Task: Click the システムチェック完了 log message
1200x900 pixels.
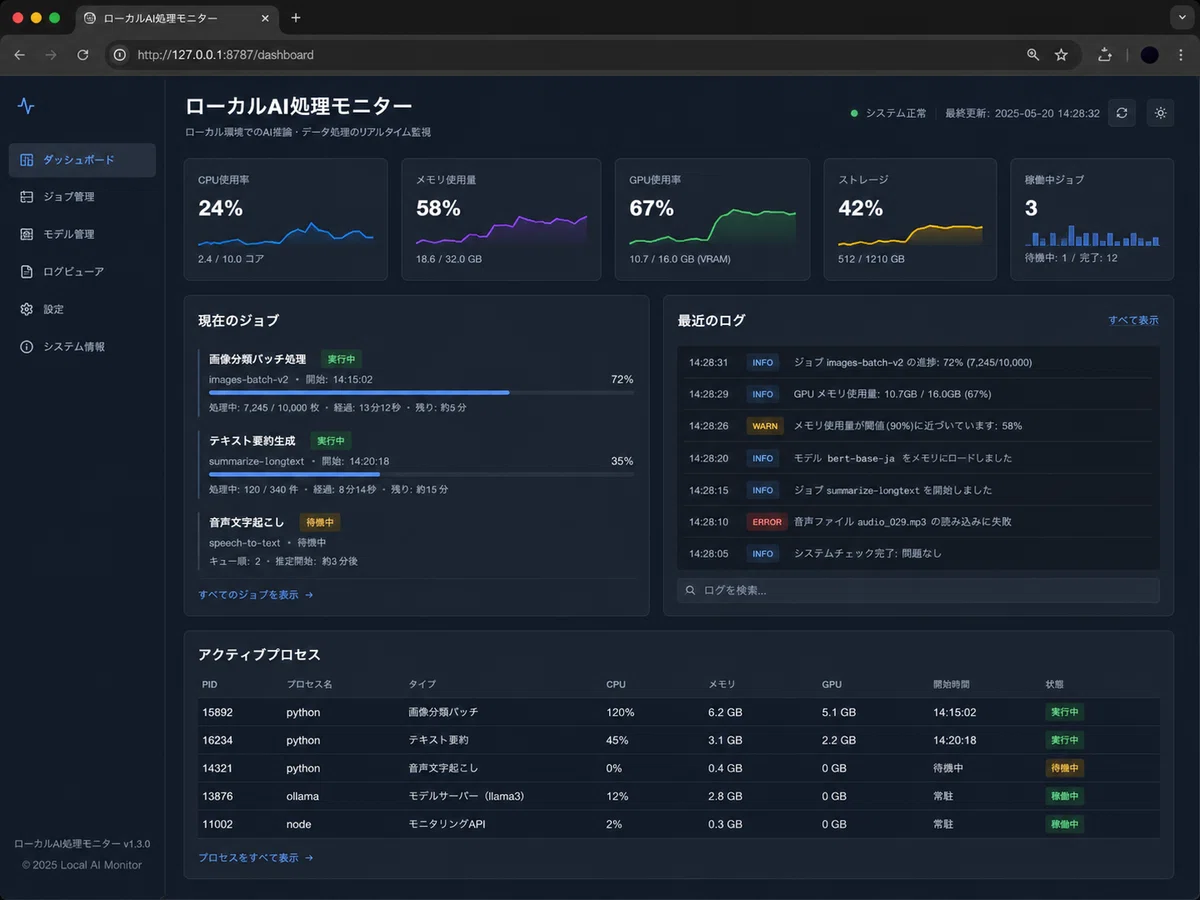Action: click(x=867, y=554)
